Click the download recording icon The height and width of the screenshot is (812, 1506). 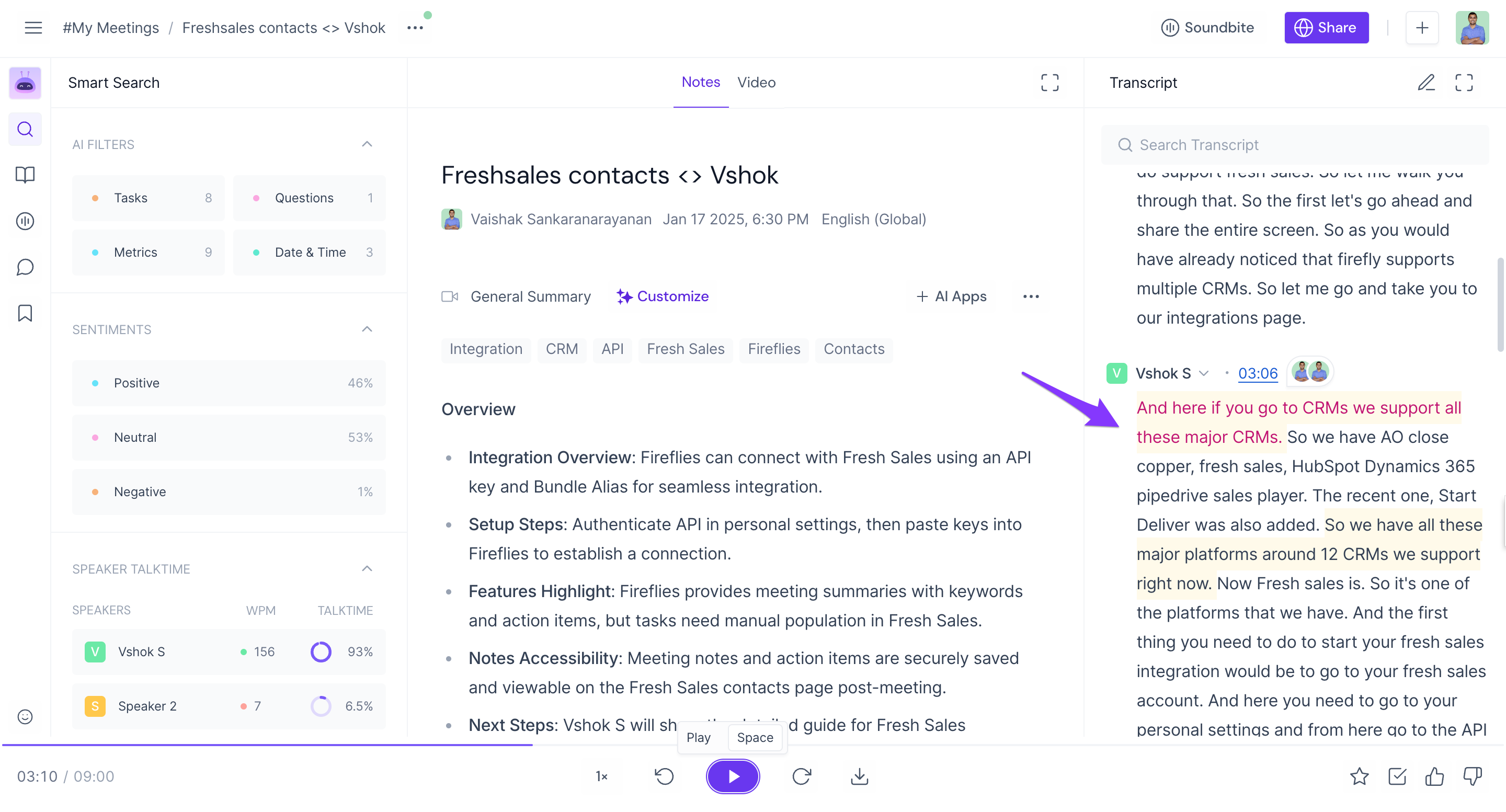pos(859,776)
